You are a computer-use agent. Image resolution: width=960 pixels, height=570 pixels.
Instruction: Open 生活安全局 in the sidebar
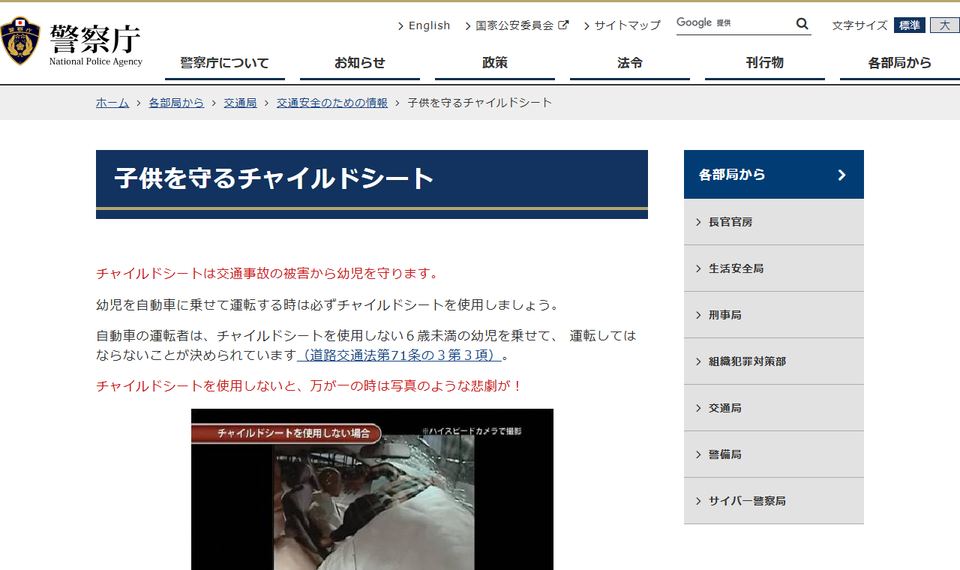tap(773, 269)
